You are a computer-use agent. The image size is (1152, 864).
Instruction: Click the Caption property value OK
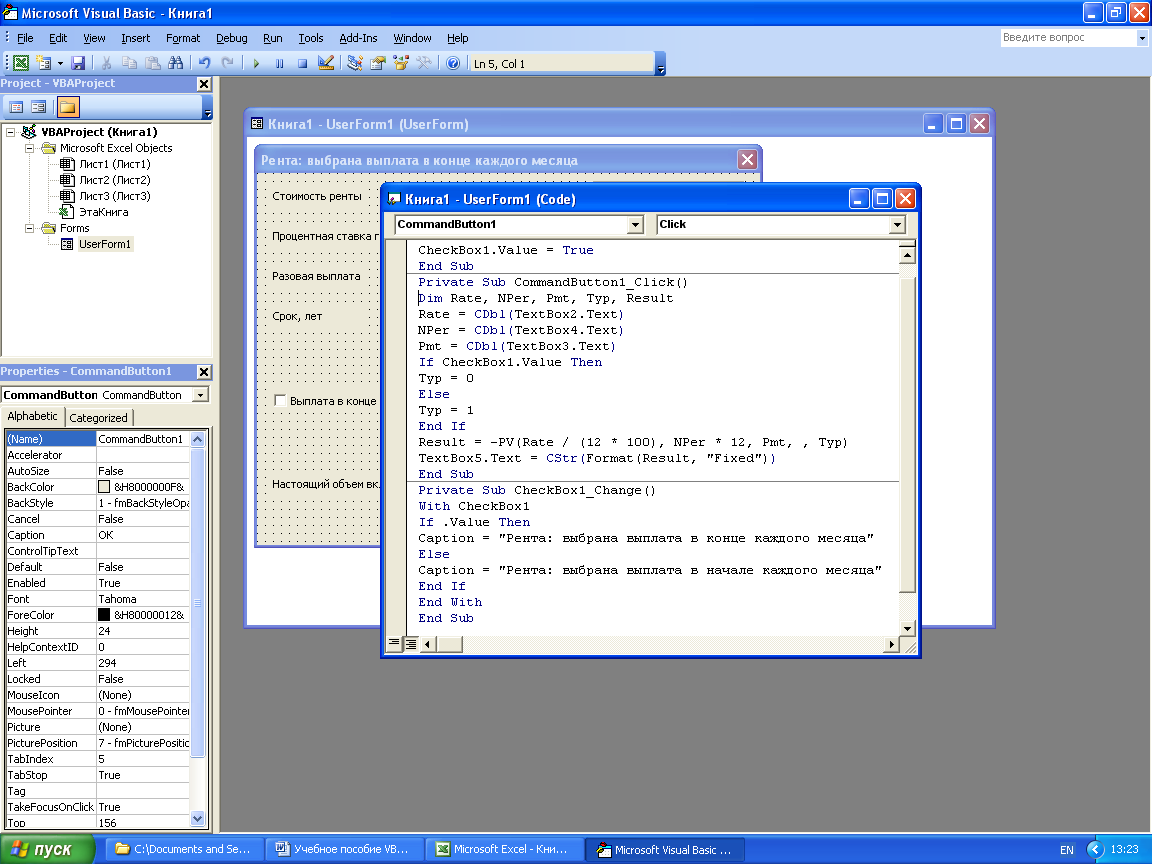(143, 535)
